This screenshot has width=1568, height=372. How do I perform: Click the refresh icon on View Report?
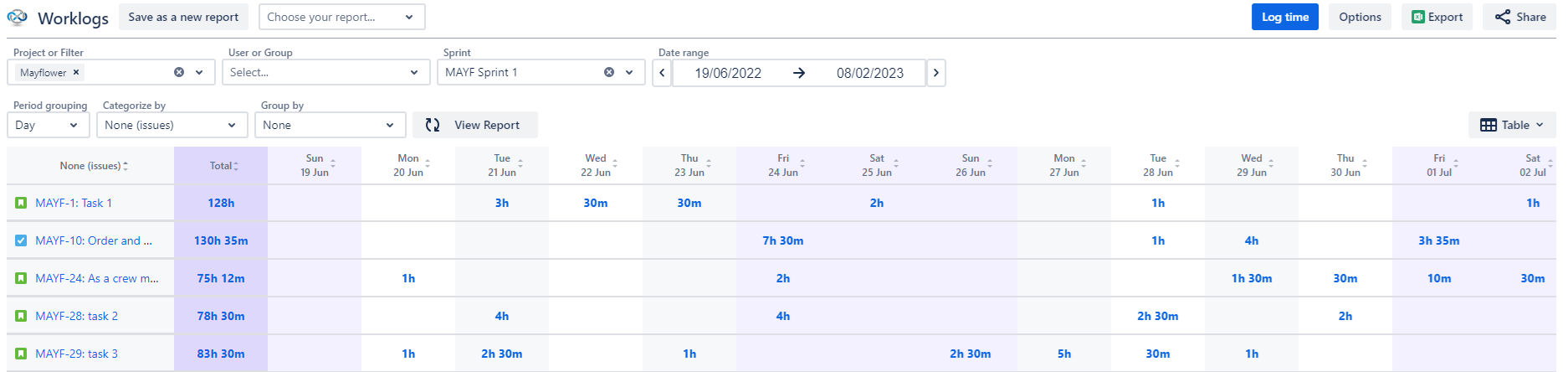(x=433, y=125)
